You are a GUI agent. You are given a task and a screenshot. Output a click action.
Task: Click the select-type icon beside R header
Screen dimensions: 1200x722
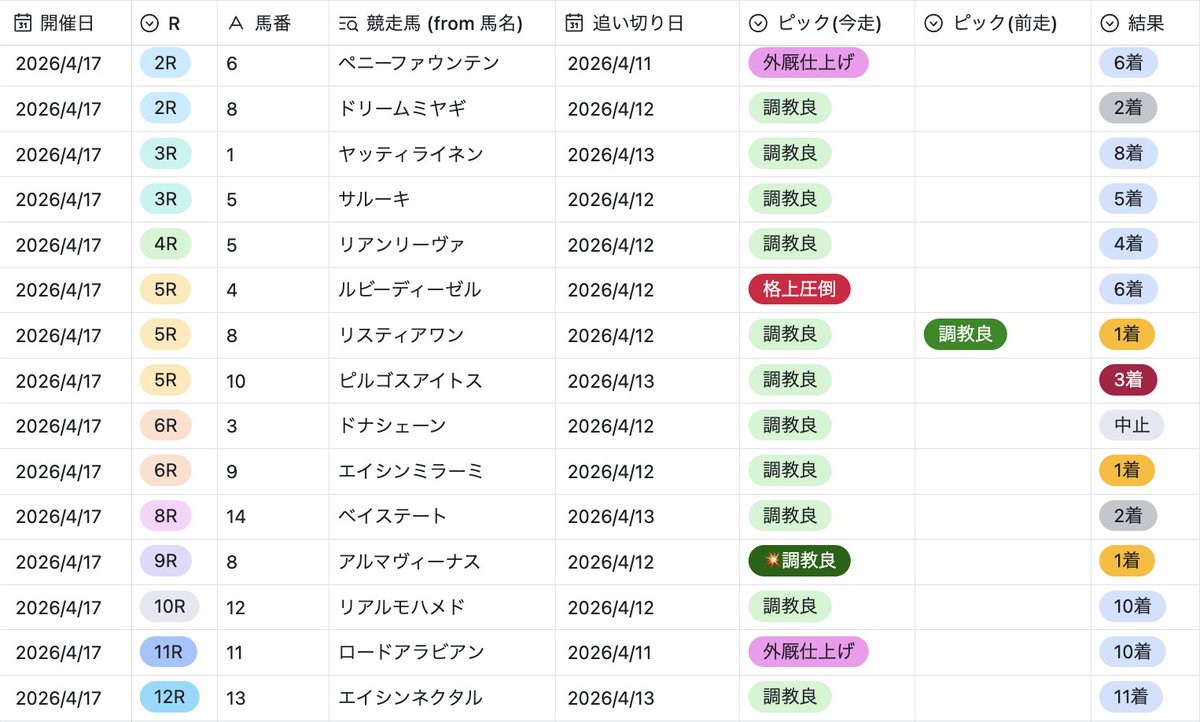pos(150,23)
